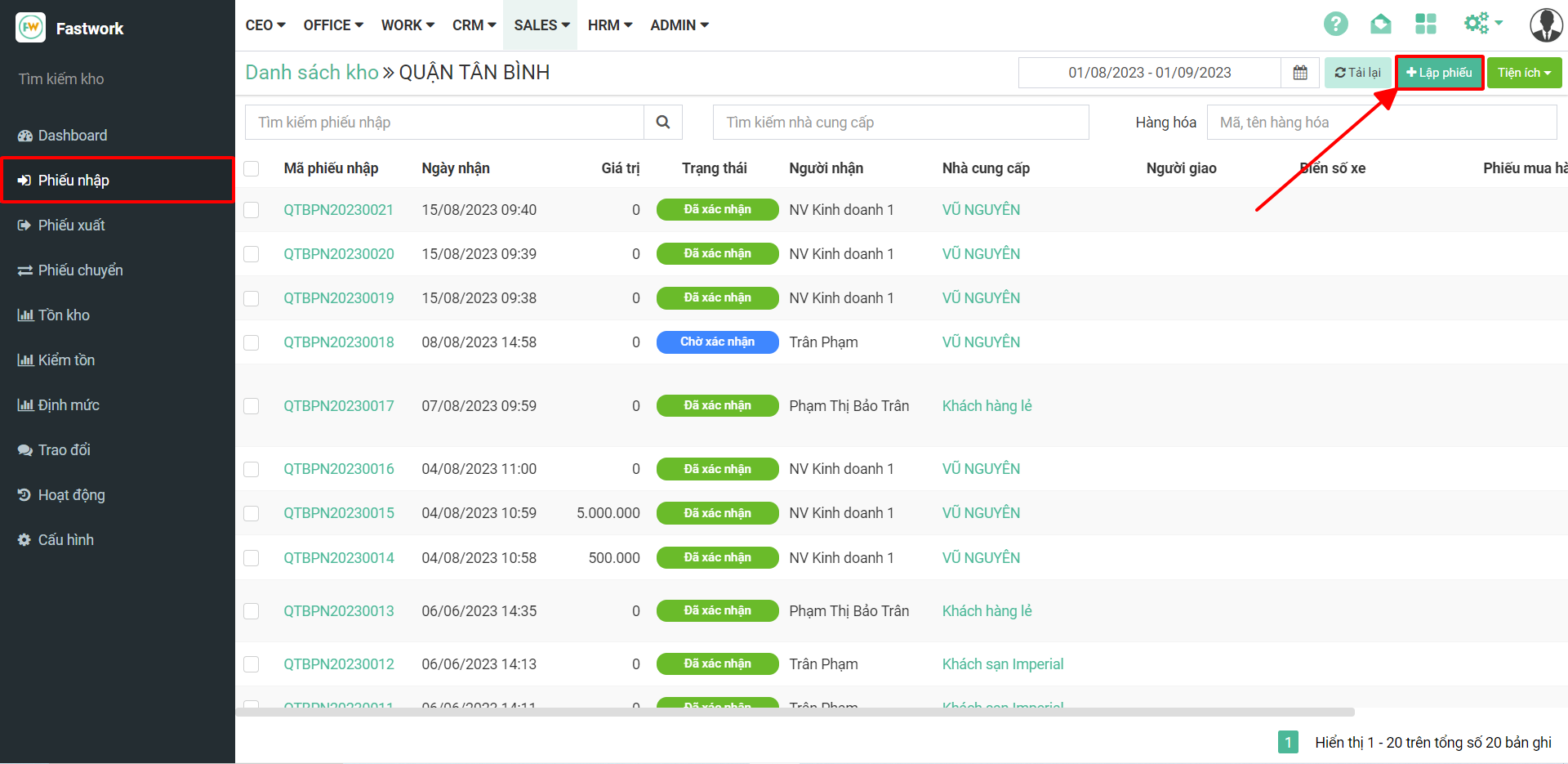Image resolution: width=1568 pixels, height=764 pixels.
Task: Click the calendar date picker icon
Action: coord(1300,73)
